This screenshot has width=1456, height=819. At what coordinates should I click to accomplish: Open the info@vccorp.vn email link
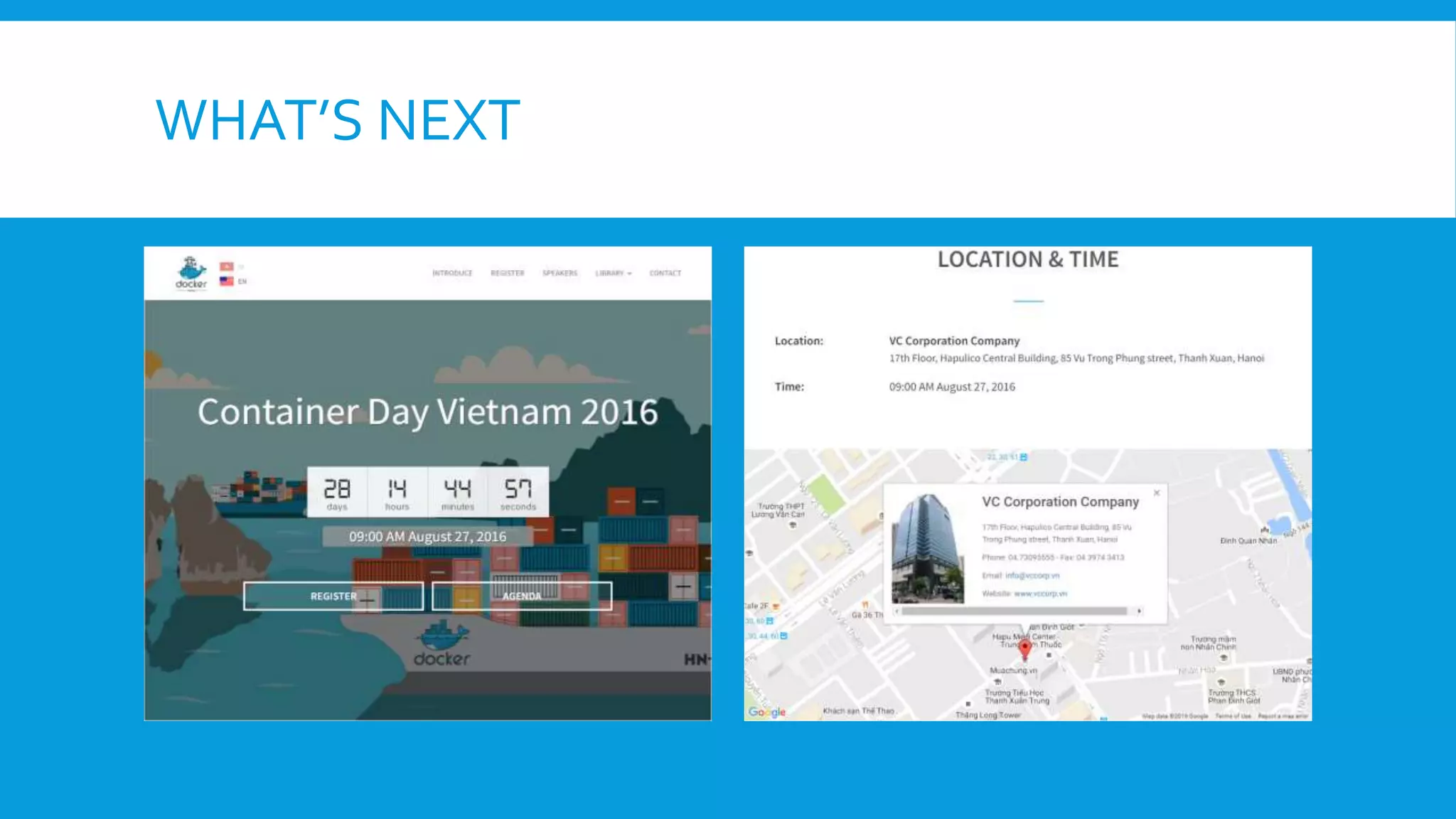pos(1032,576)
